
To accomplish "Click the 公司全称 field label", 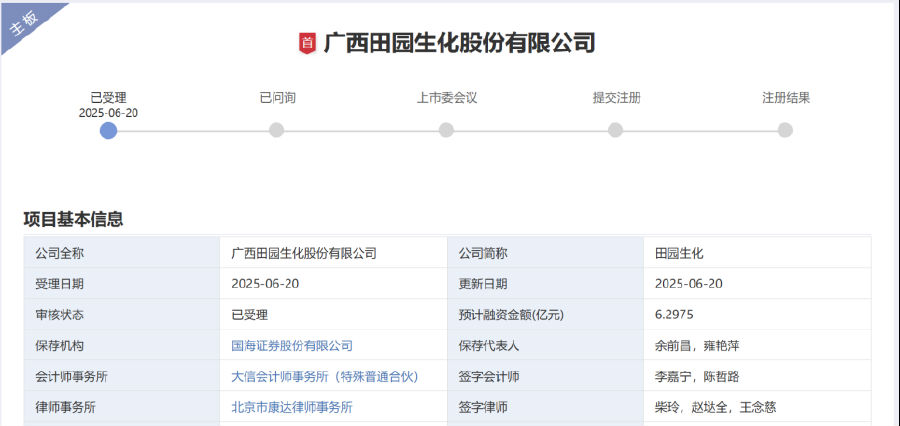I will pos(59,253).
